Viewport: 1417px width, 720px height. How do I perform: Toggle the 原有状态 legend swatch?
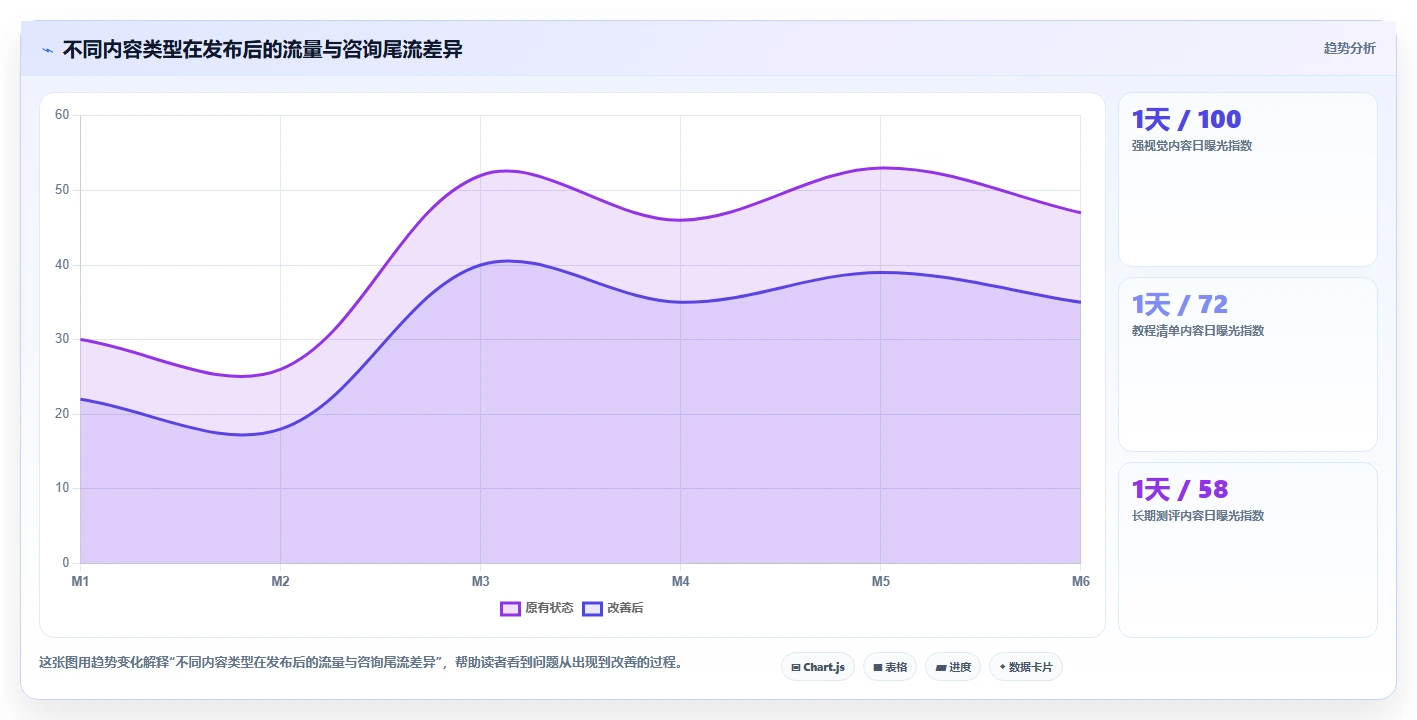(510, 608)
